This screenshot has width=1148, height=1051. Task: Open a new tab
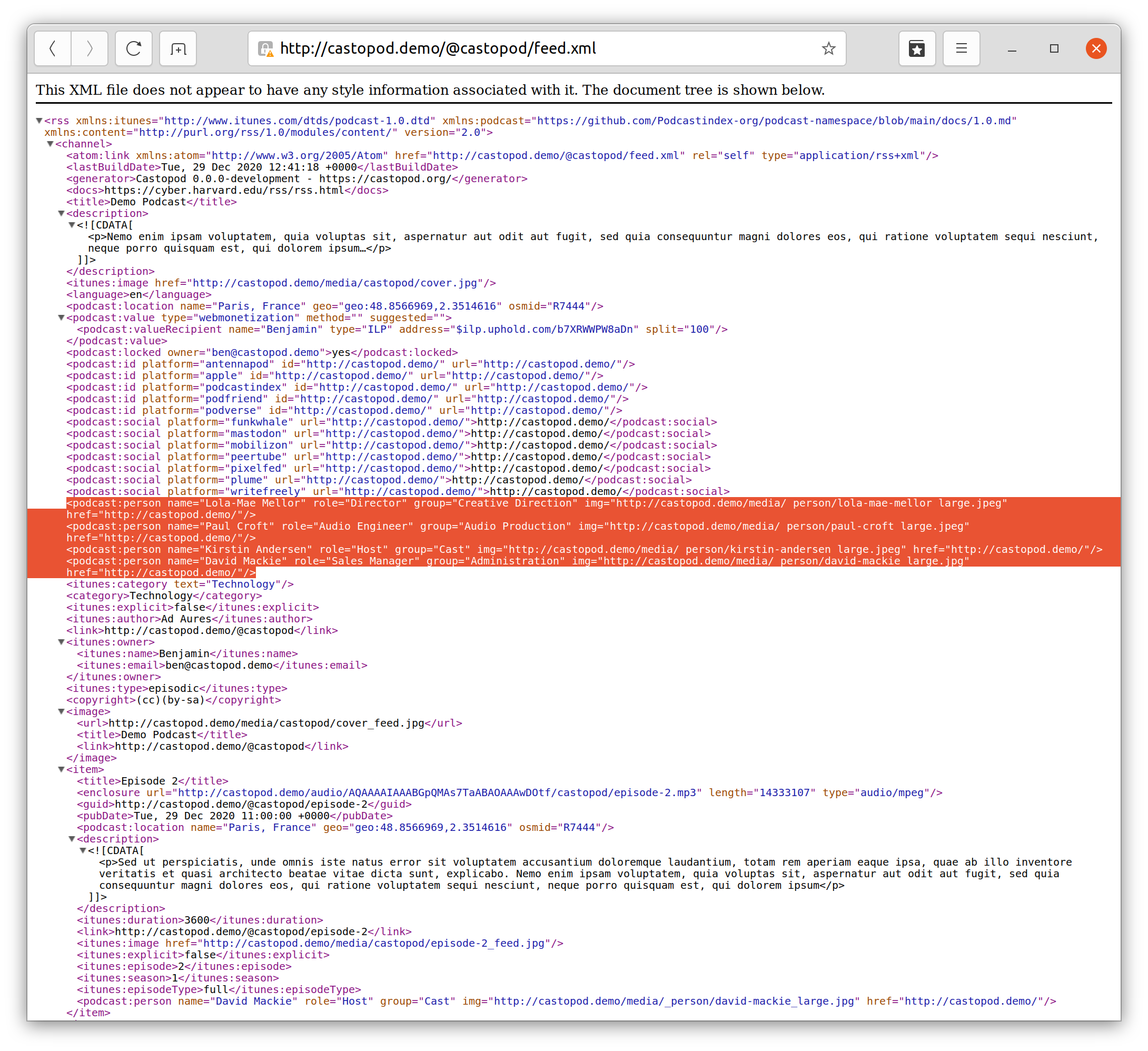(x=177, y=49)
